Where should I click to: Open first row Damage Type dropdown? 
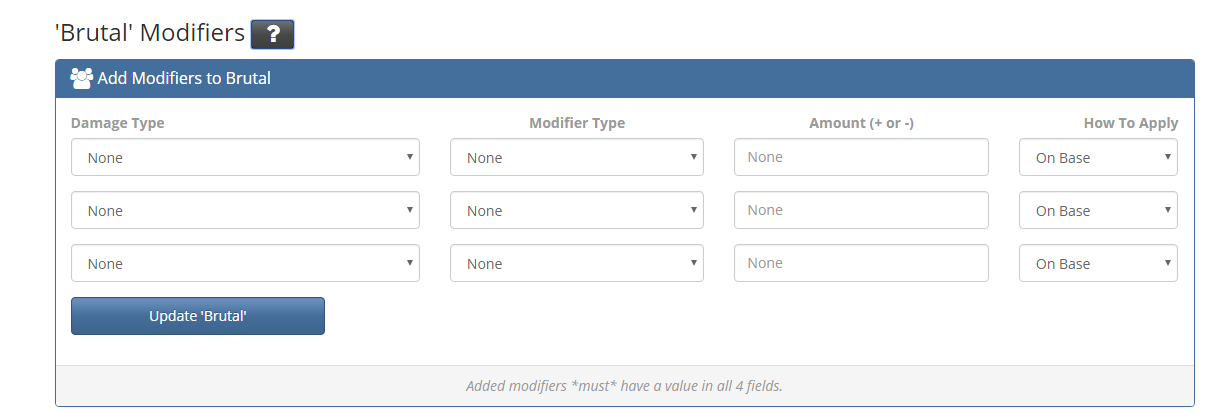click(245, 157)
